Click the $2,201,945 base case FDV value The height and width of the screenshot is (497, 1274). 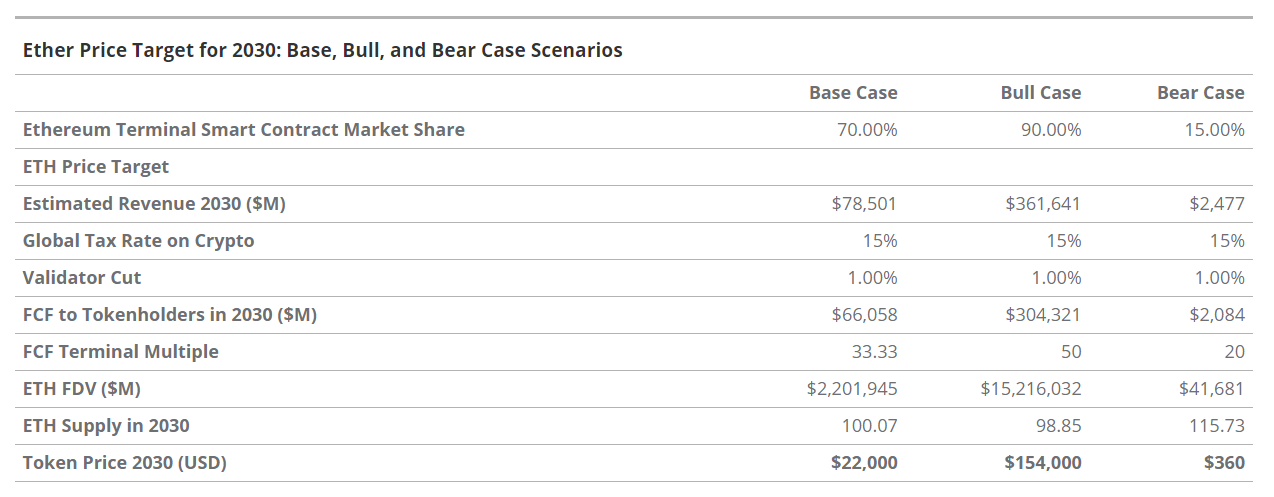[852, 389]
